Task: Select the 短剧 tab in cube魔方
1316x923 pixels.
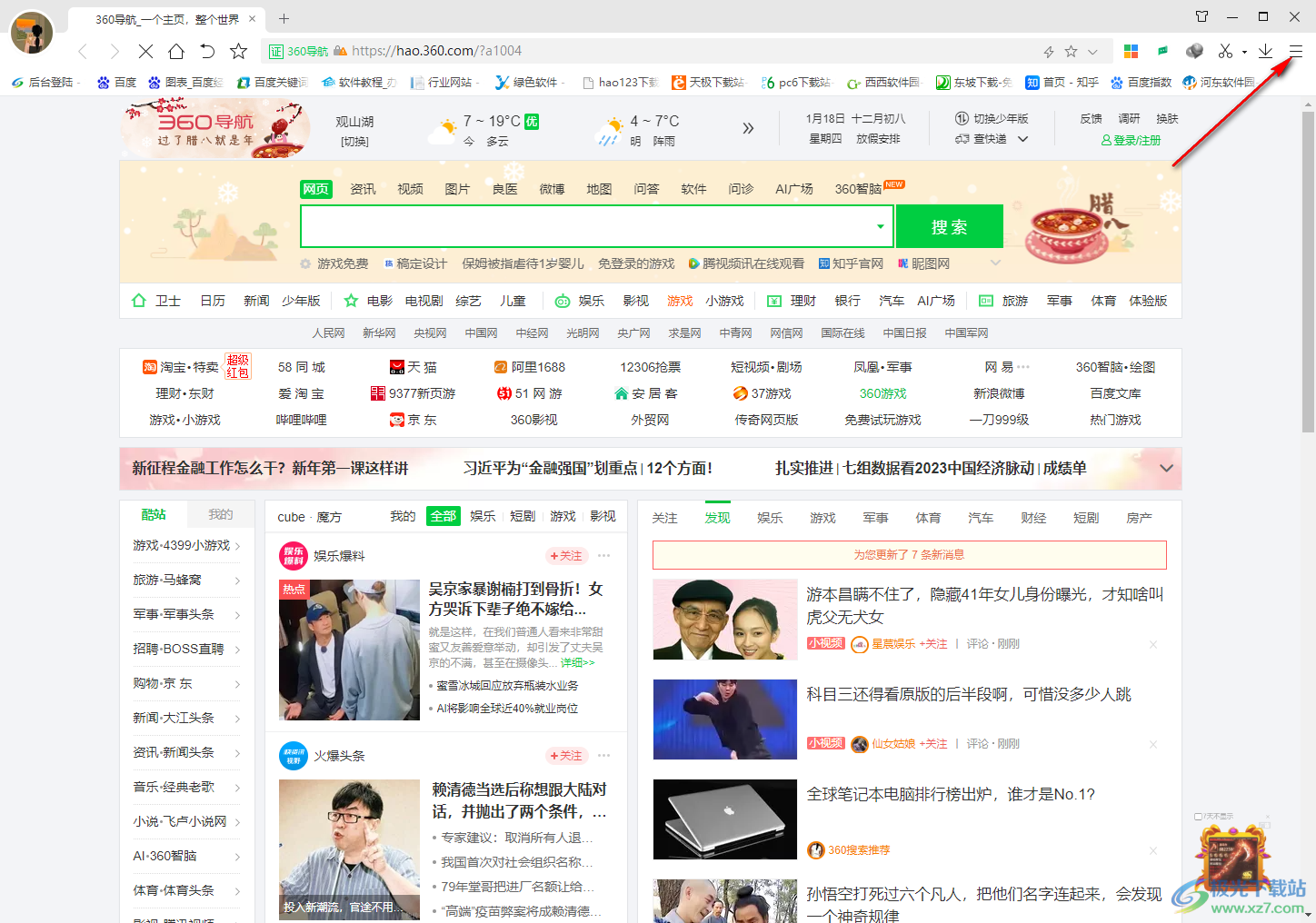Action: [x=523, y=516]
